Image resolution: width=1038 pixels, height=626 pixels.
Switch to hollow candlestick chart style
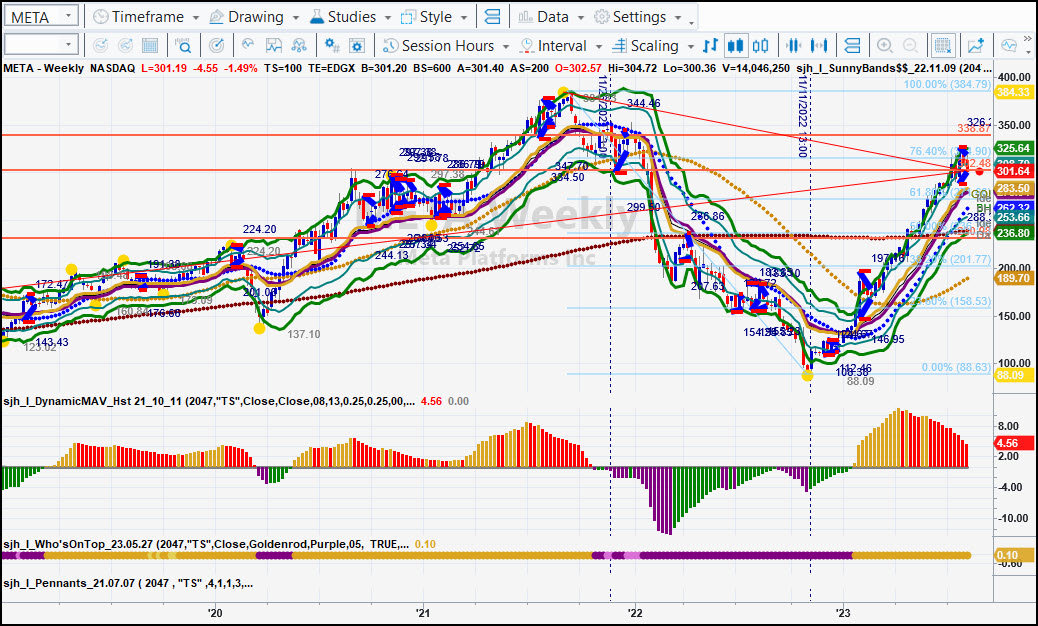pyautogui.click(x=761, y=46)
